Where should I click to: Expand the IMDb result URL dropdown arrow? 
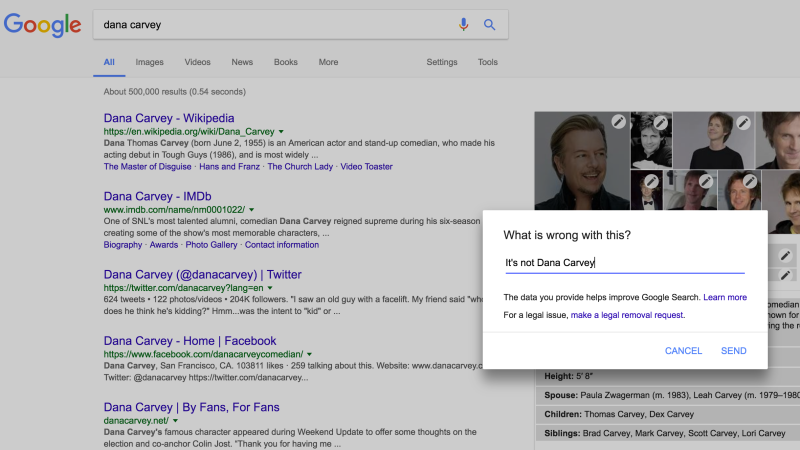(252, 210)
